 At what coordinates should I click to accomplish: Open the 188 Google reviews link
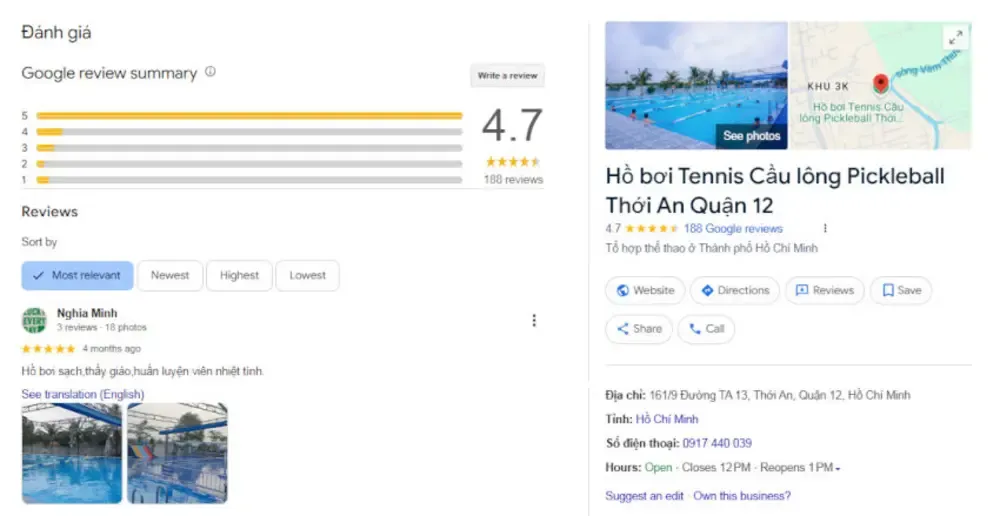(x=733, y=228)
